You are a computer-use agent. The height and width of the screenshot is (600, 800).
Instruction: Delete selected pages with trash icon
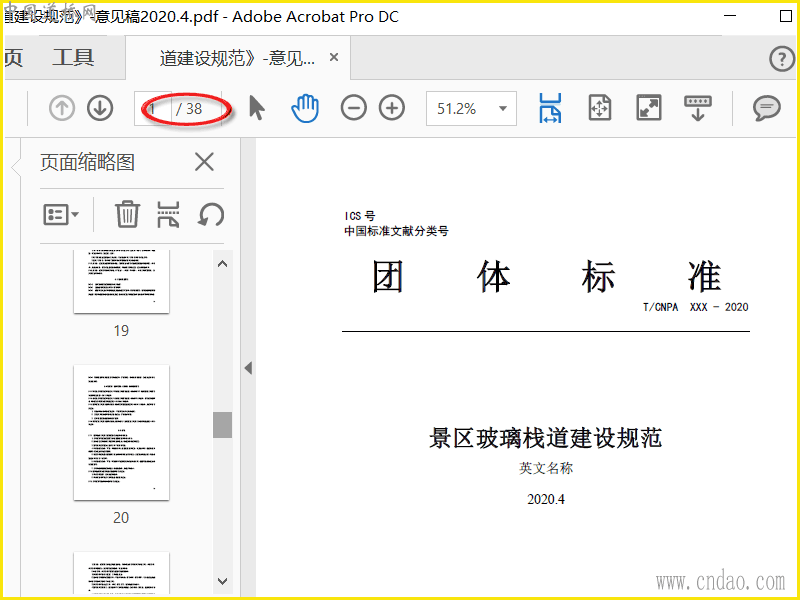click(x=127, y=214)
